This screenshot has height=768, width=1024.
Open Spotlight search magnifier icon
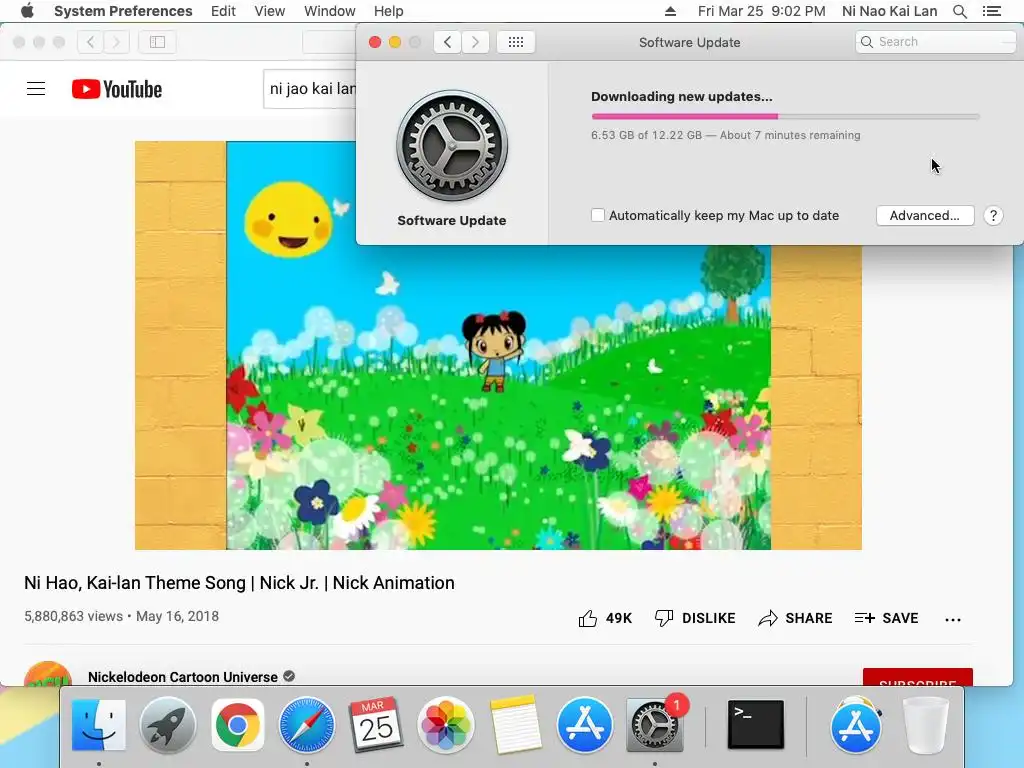coord(959,11)
